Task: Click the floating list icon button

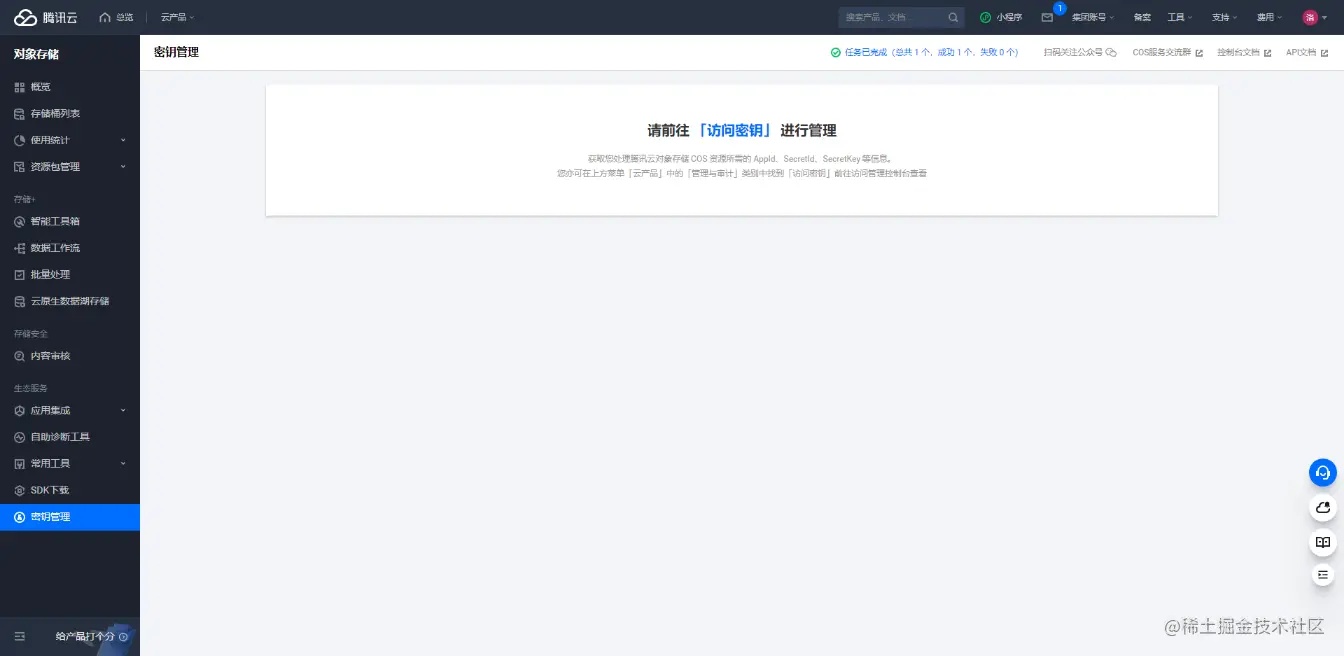Action: [1323, 575]
